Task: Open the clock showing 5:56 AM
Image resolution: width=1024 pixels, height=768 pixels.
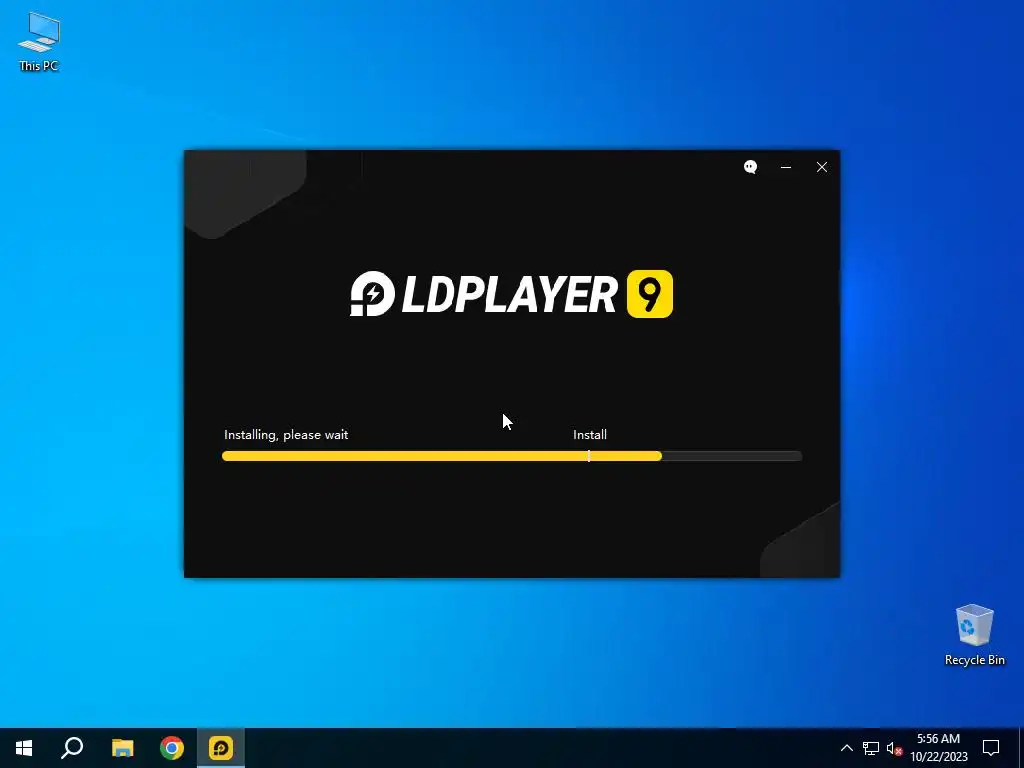Action: [x=938, y=748]
